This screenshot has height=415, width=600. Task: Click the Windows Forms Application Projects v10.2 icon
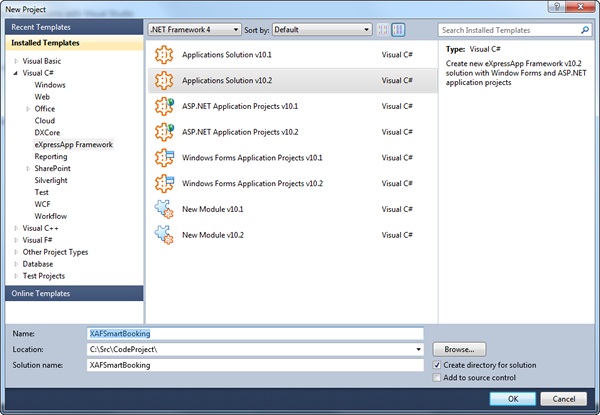pos(164,183)
